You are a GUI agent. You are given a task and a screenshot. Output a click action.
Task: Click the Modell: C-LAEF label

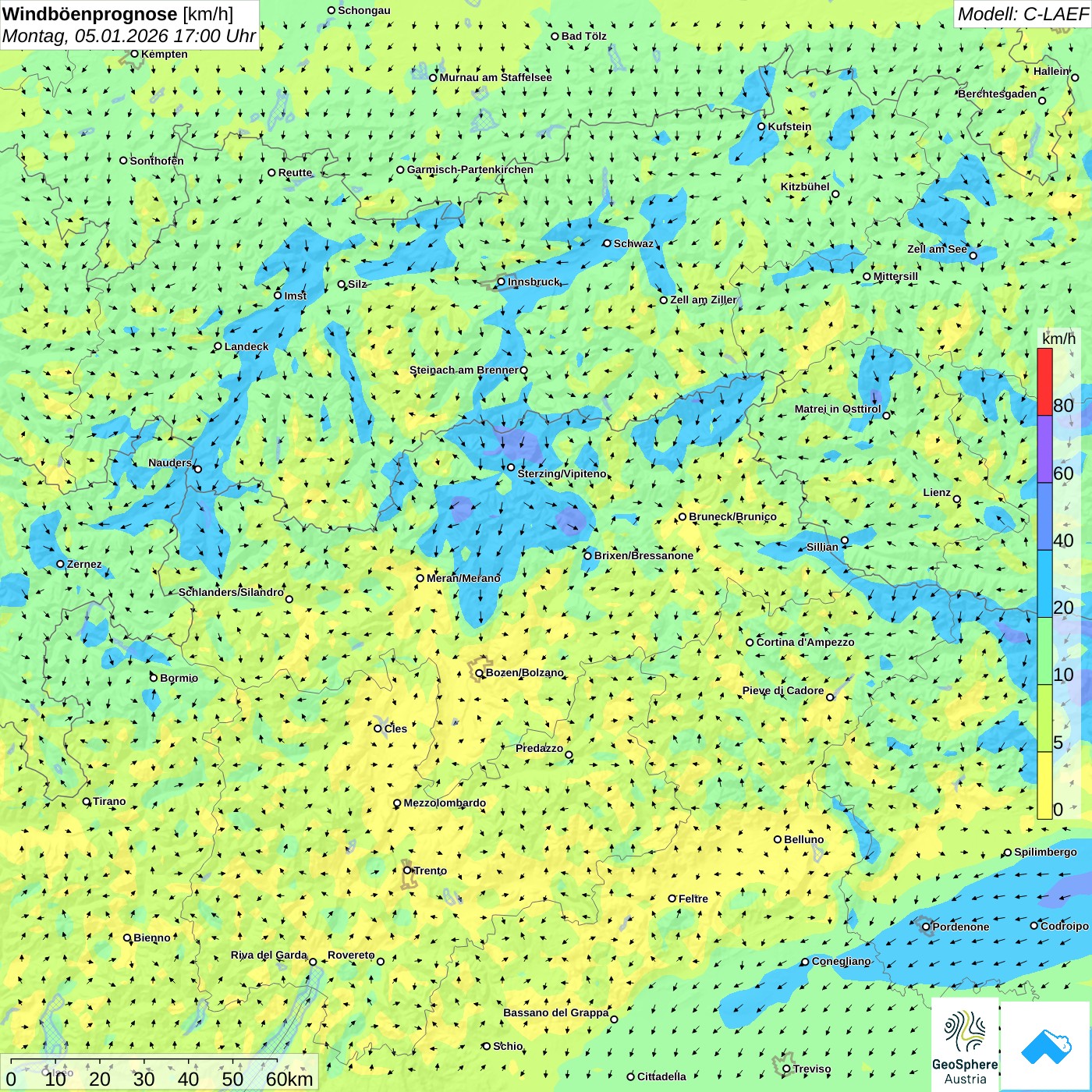tap(1022, 14)
